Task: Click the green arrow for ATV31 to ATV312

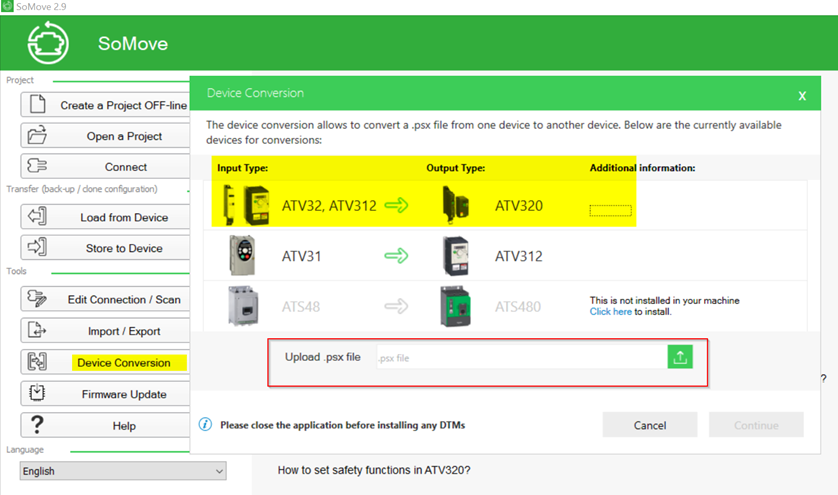Action: [x=396, y=256]
